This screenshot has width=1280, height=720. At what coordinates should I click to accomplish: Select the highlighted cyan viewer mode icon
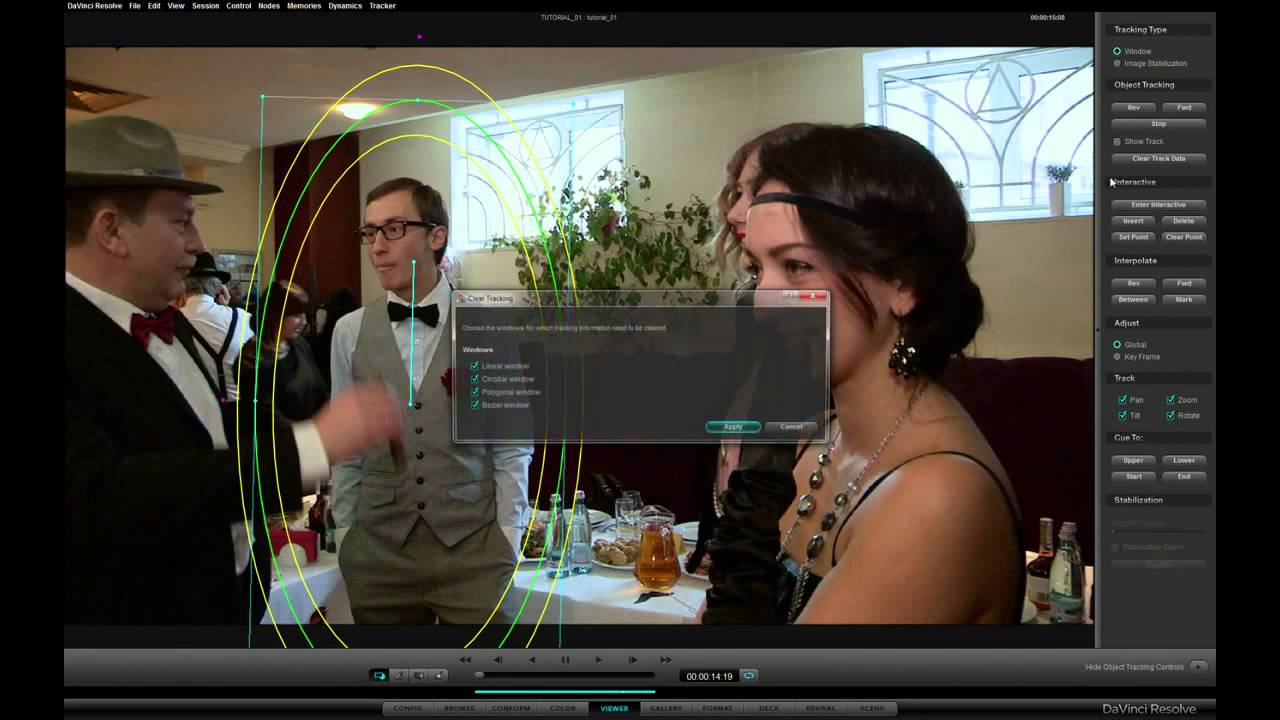pos(379,676)
